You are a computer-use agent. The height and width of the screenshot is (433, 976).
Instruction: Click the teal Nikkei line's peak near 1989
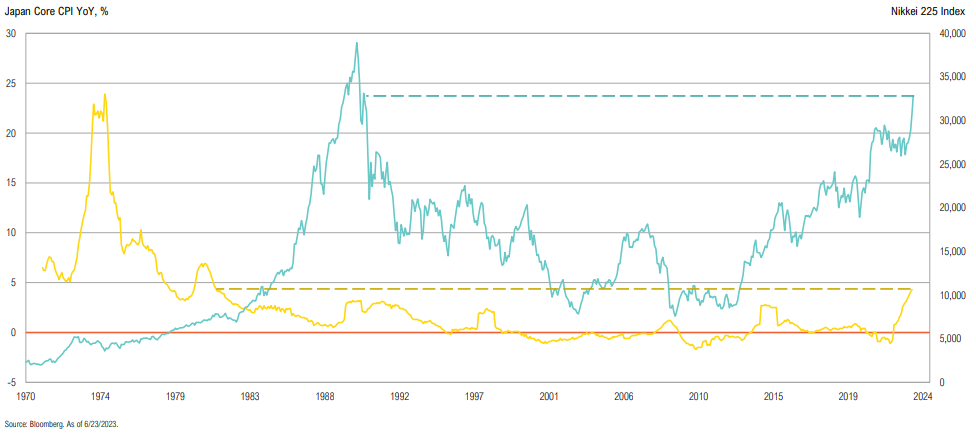point(357,43)
